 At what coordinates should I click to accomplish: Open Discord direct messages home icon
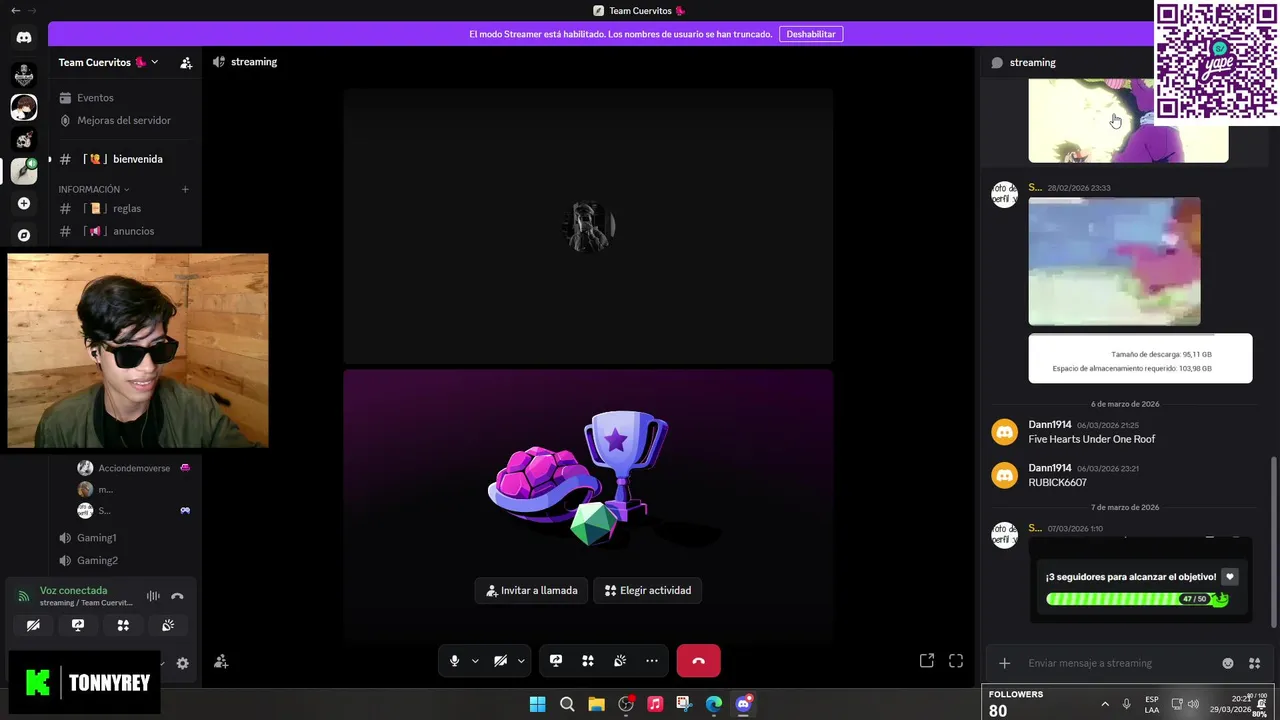24,38
